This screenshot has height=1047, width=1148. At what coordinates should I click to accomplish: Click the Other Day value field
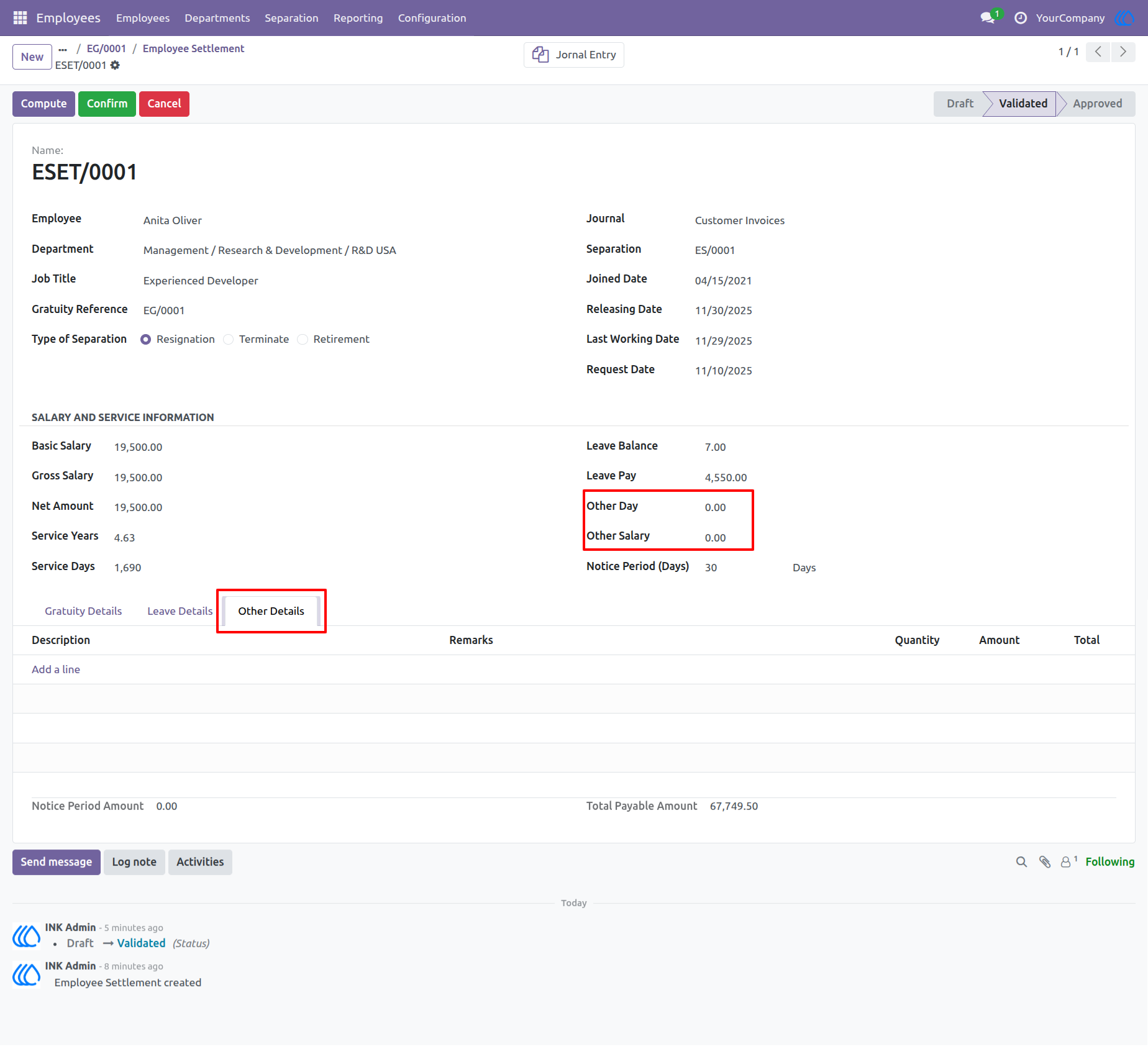pyautogui.click(x=715, y=507)
